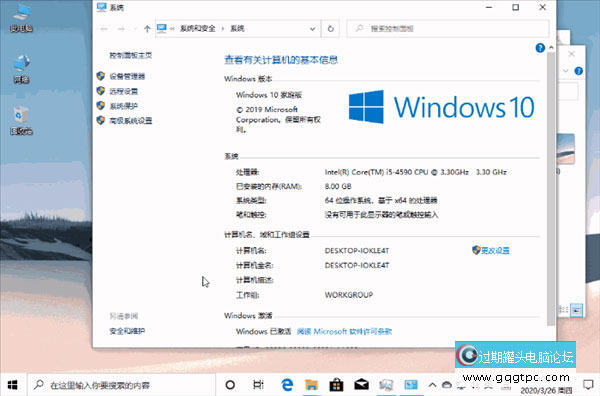Viewport: 600px width, 396px height.
Task: Click the Intel Core i5-4590 processor text
Action: click(416, 172)
